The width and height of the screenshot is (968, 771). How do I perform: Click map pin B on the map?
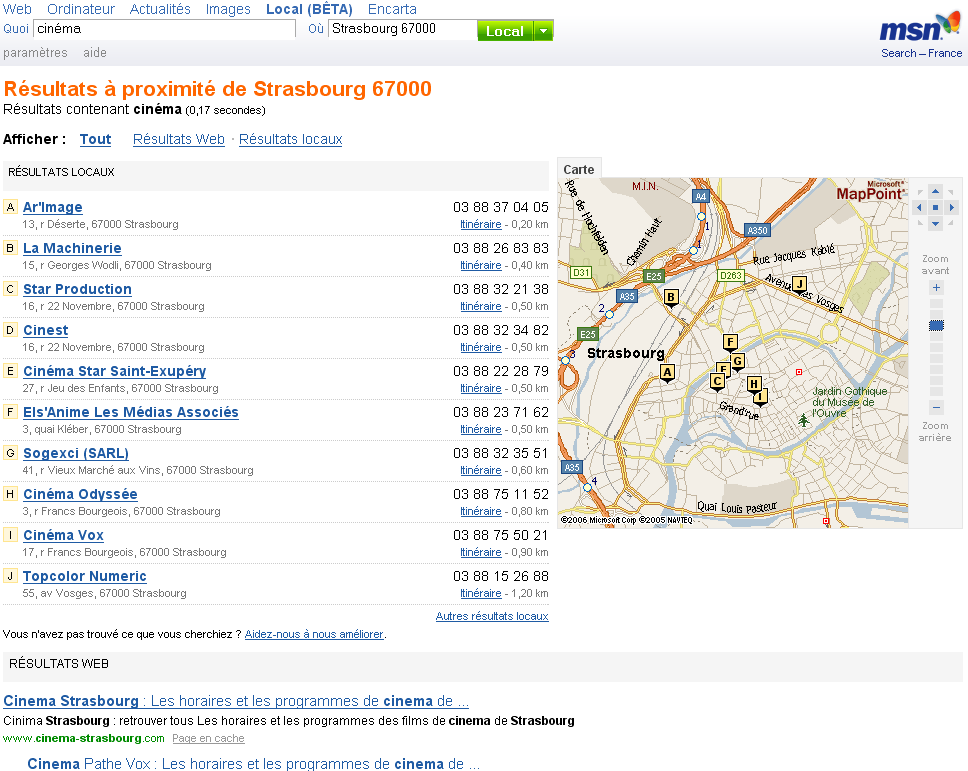click(x=671, y=298)
